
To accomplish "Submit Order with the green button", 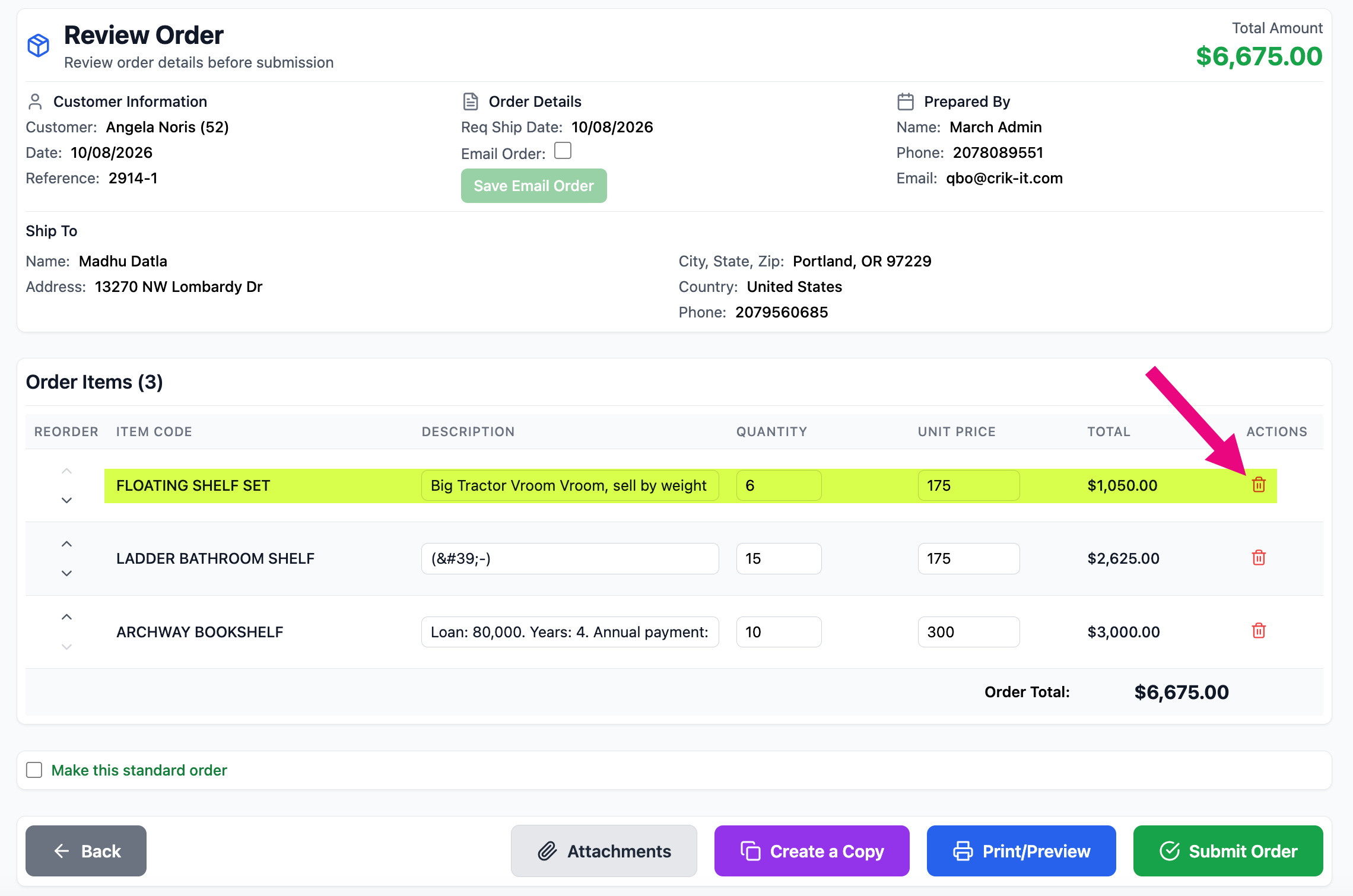I will click(x=1228, y=851).
